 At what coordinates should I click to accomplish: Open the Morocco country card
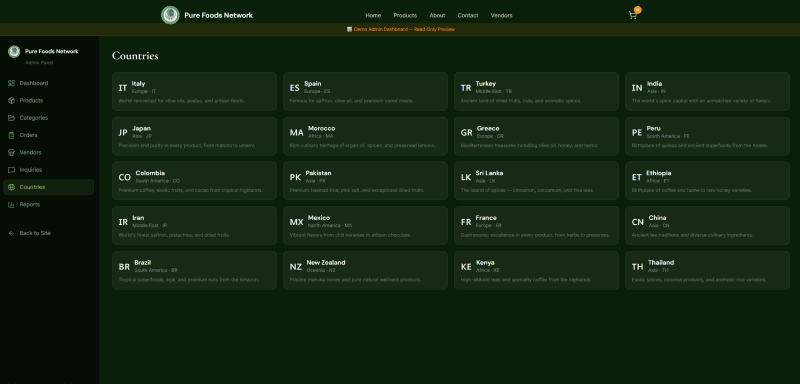point(365,136)
